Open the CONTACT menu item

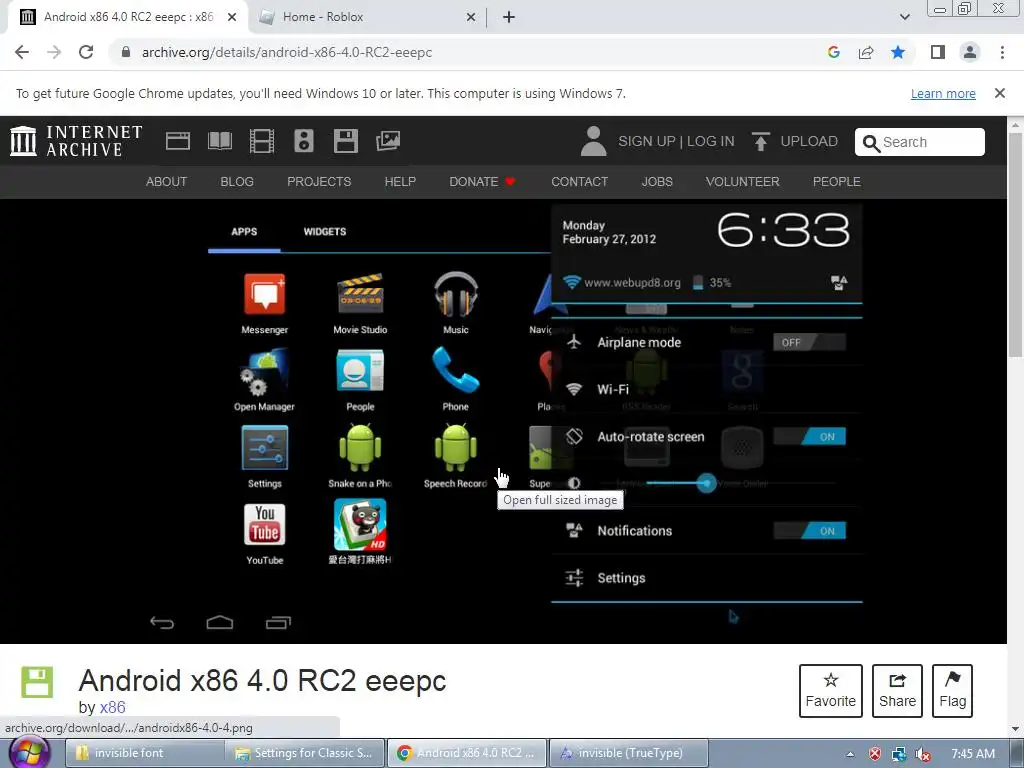579,182
